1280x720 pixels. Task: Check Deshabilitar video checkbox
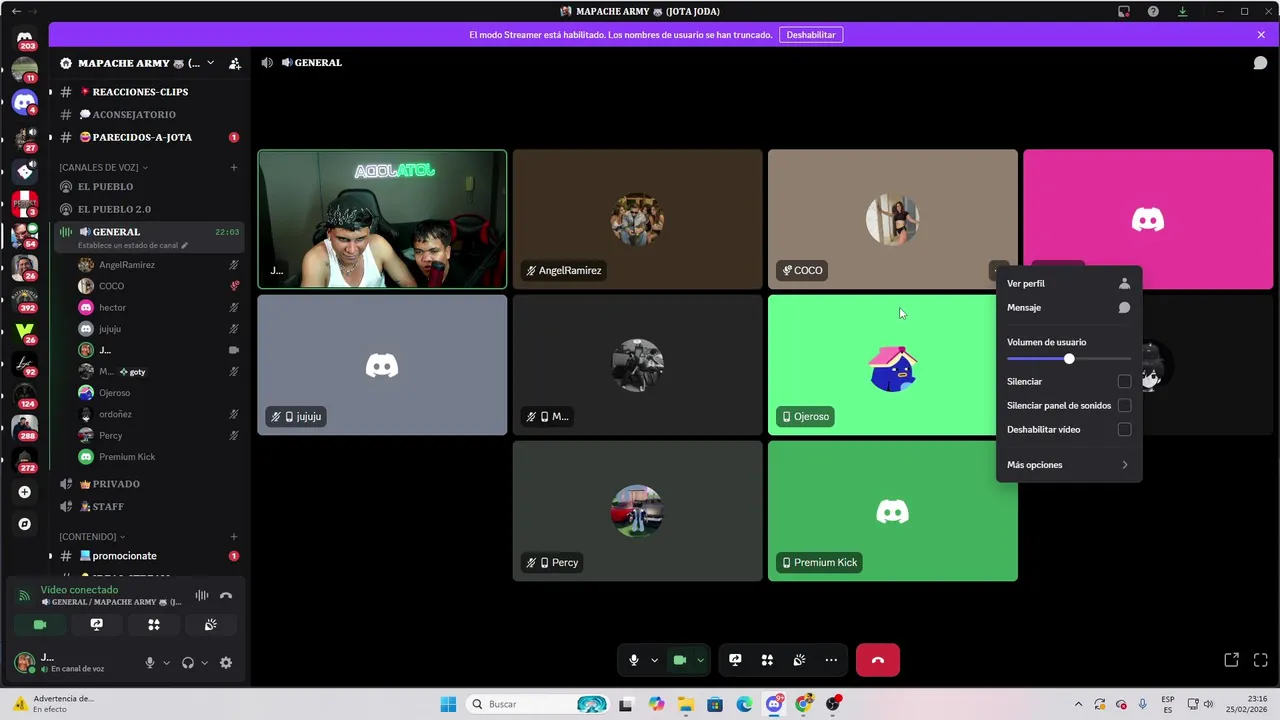click(1124, 430)
